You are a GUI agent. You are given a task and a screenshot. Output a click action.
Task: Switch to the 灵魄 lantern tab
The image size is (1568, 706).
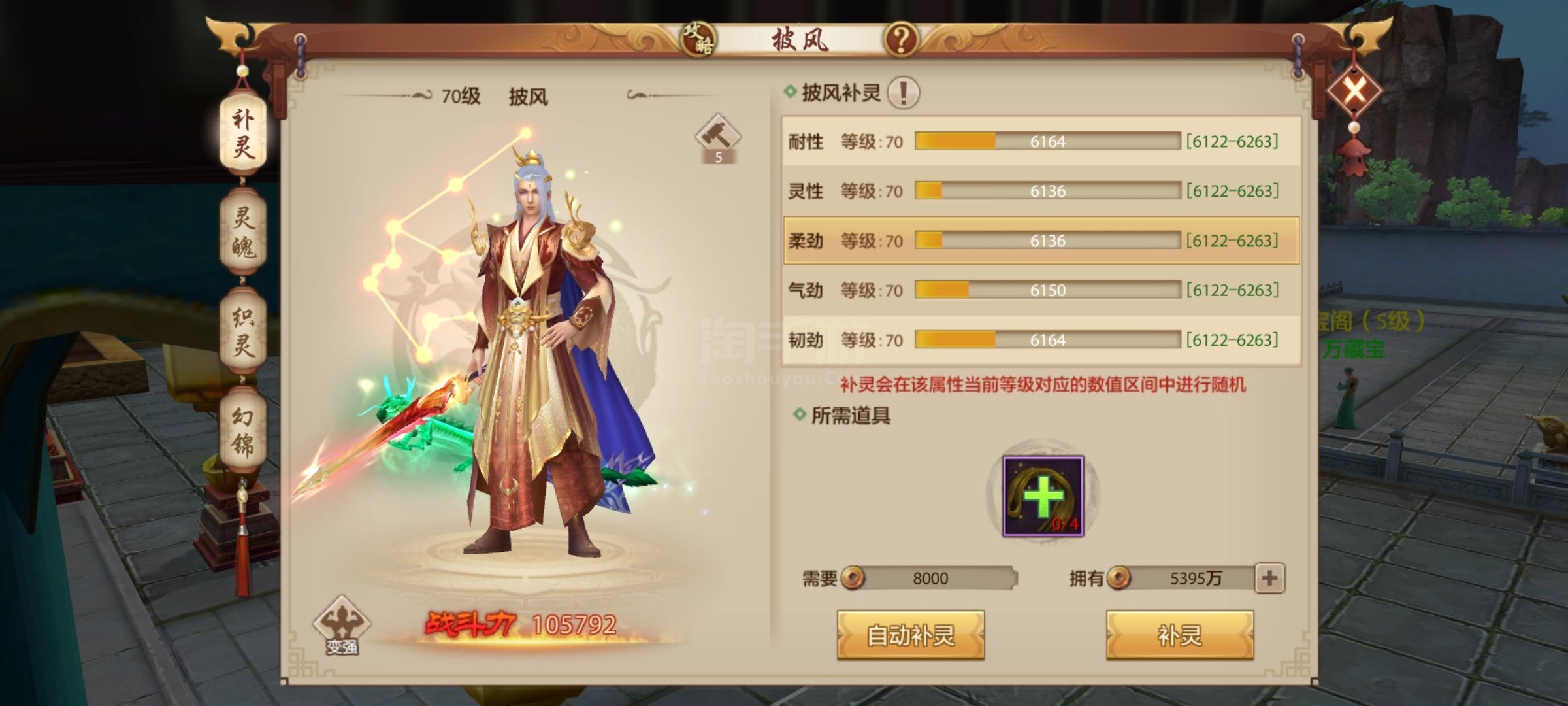pos(243,232)
